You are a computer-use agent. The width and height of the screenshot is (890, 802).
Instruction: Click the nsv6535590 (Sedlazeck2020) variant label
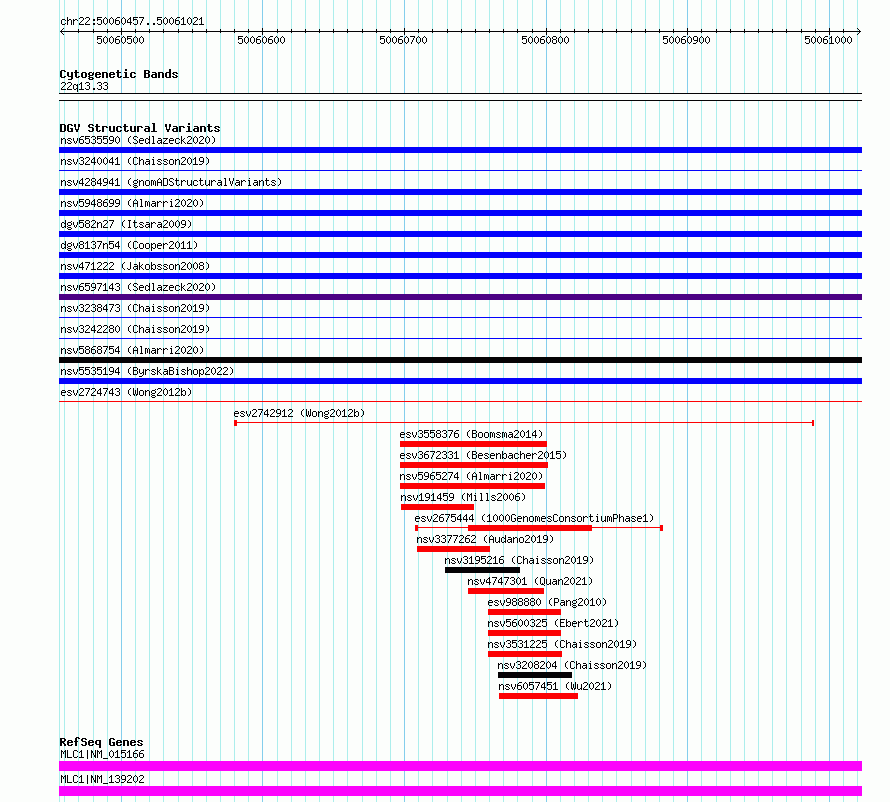tap(138, 140)
